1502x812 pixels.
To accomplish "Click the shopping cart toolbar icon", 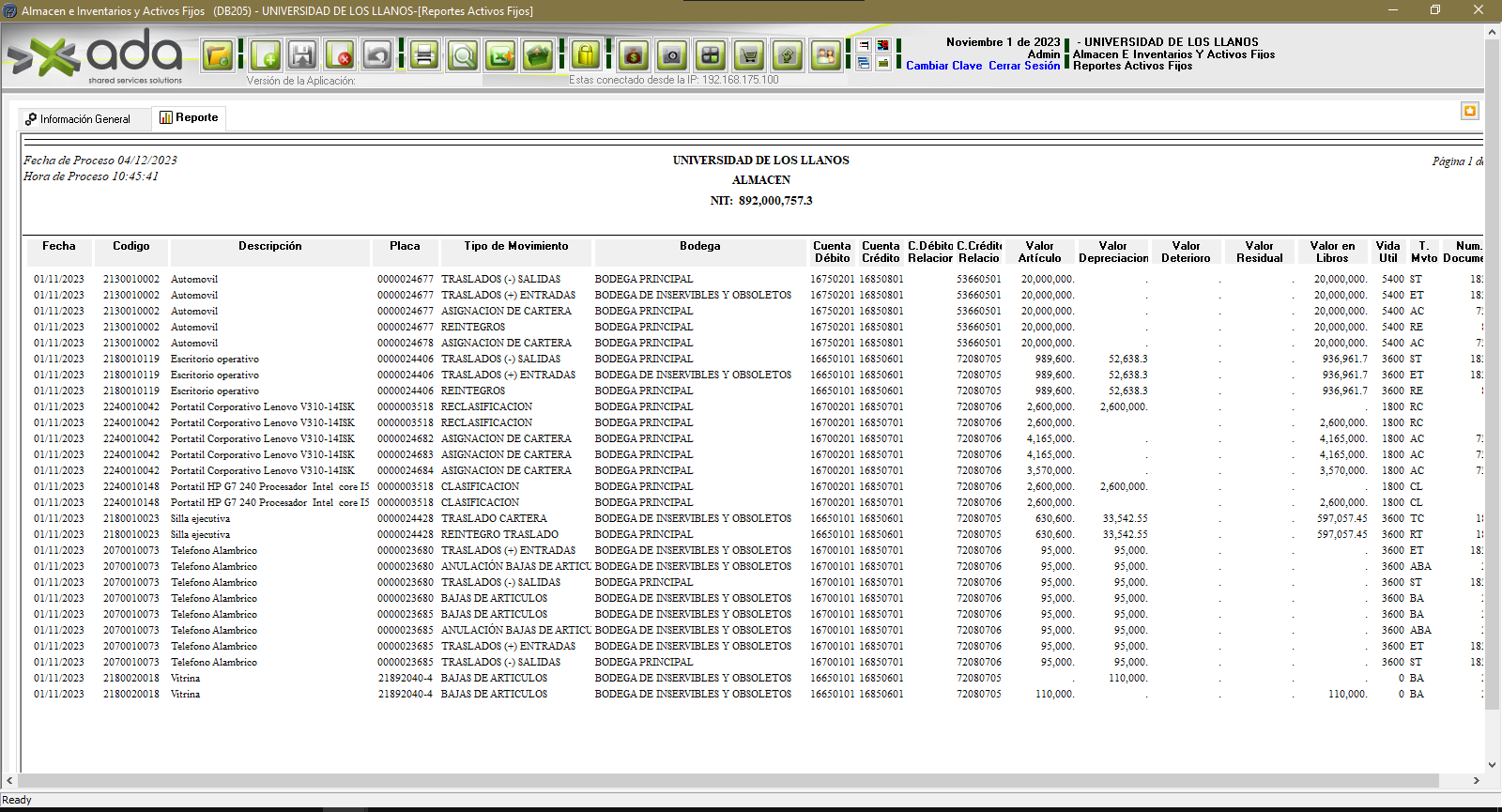I will tap(748, 56).
